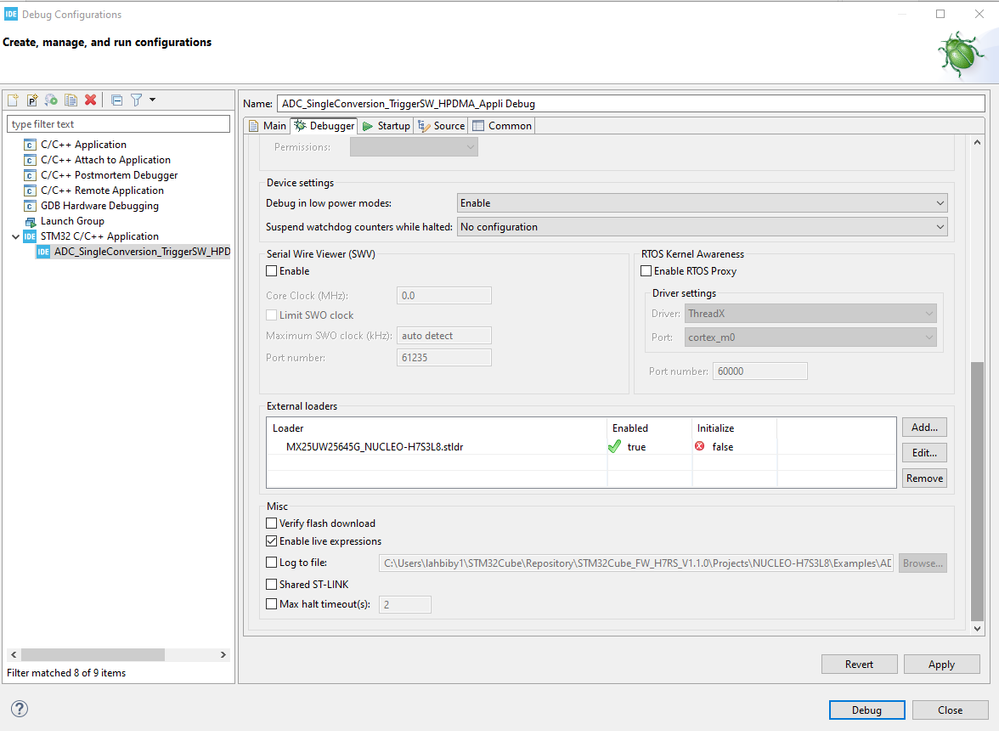
Task: Click the Maximum SWO clock field
Action: [444, 336]
